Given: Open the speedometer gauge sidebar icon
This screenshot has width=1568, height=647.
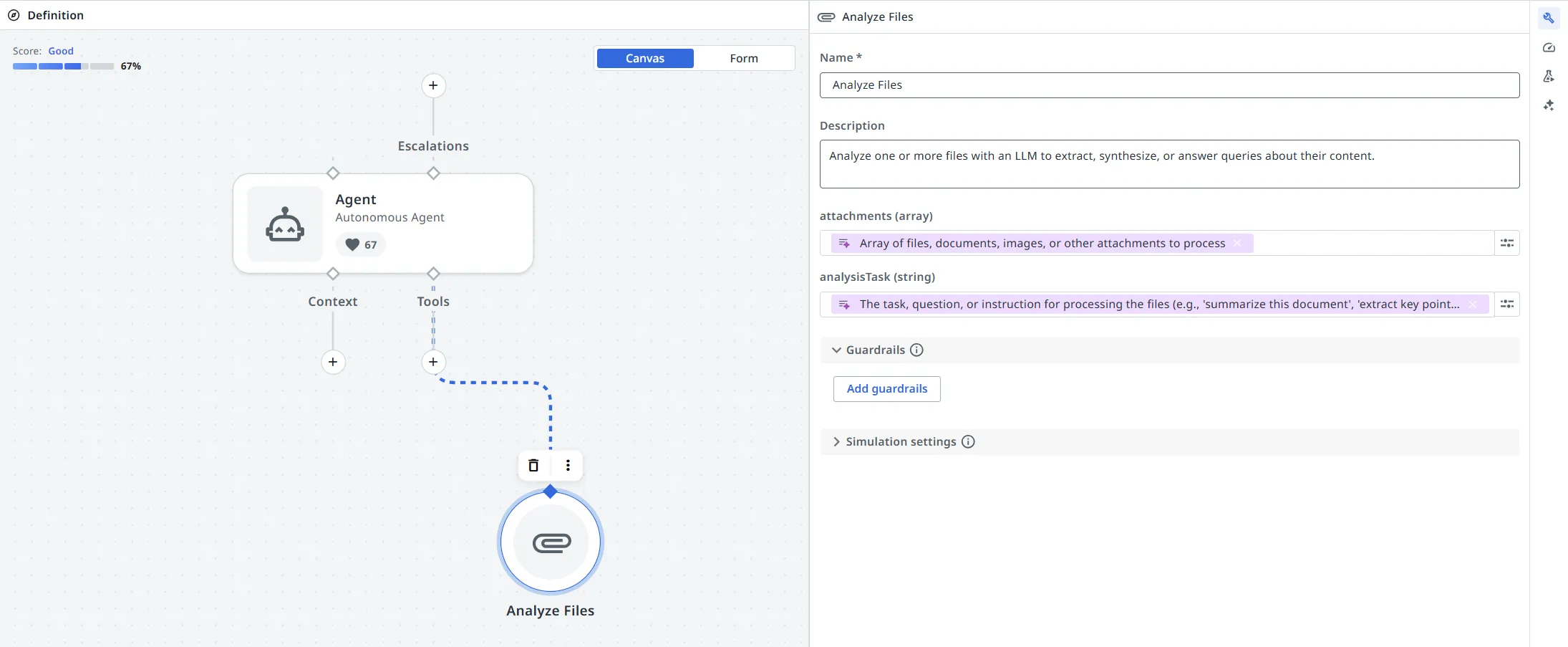Looking at the screenshot, I should click(1548, 48).
